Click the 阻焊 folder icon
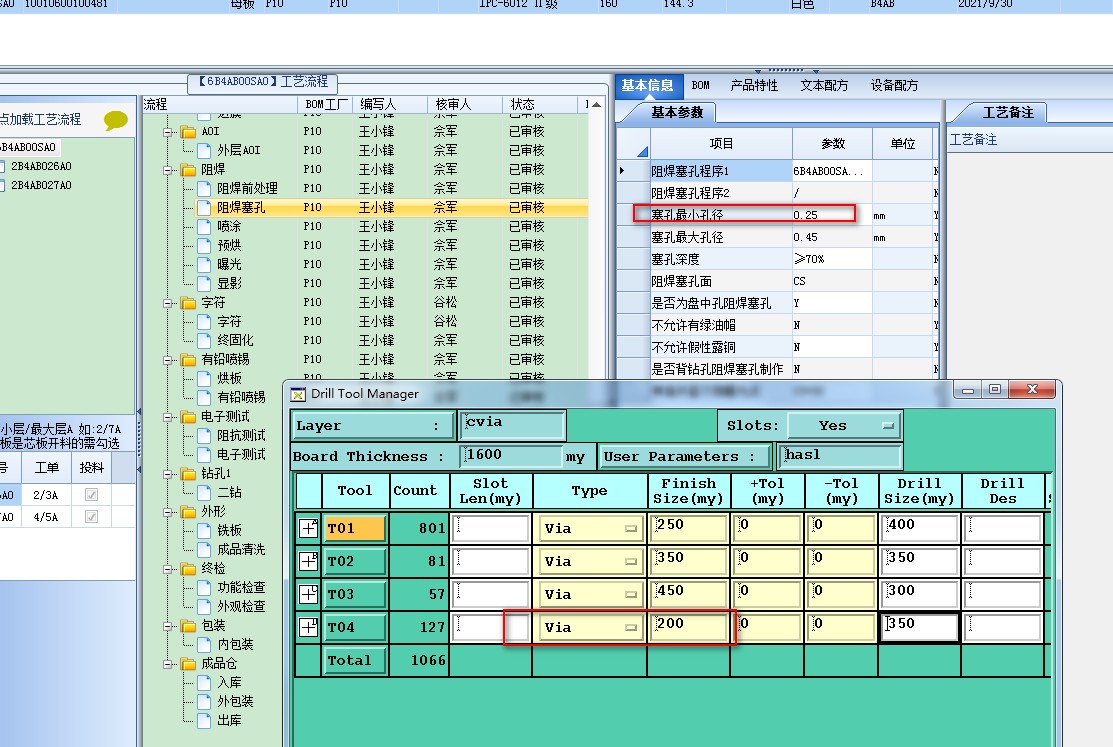Screen dimensions: 1113x747 pyautogui.click(x=188, y=170)
